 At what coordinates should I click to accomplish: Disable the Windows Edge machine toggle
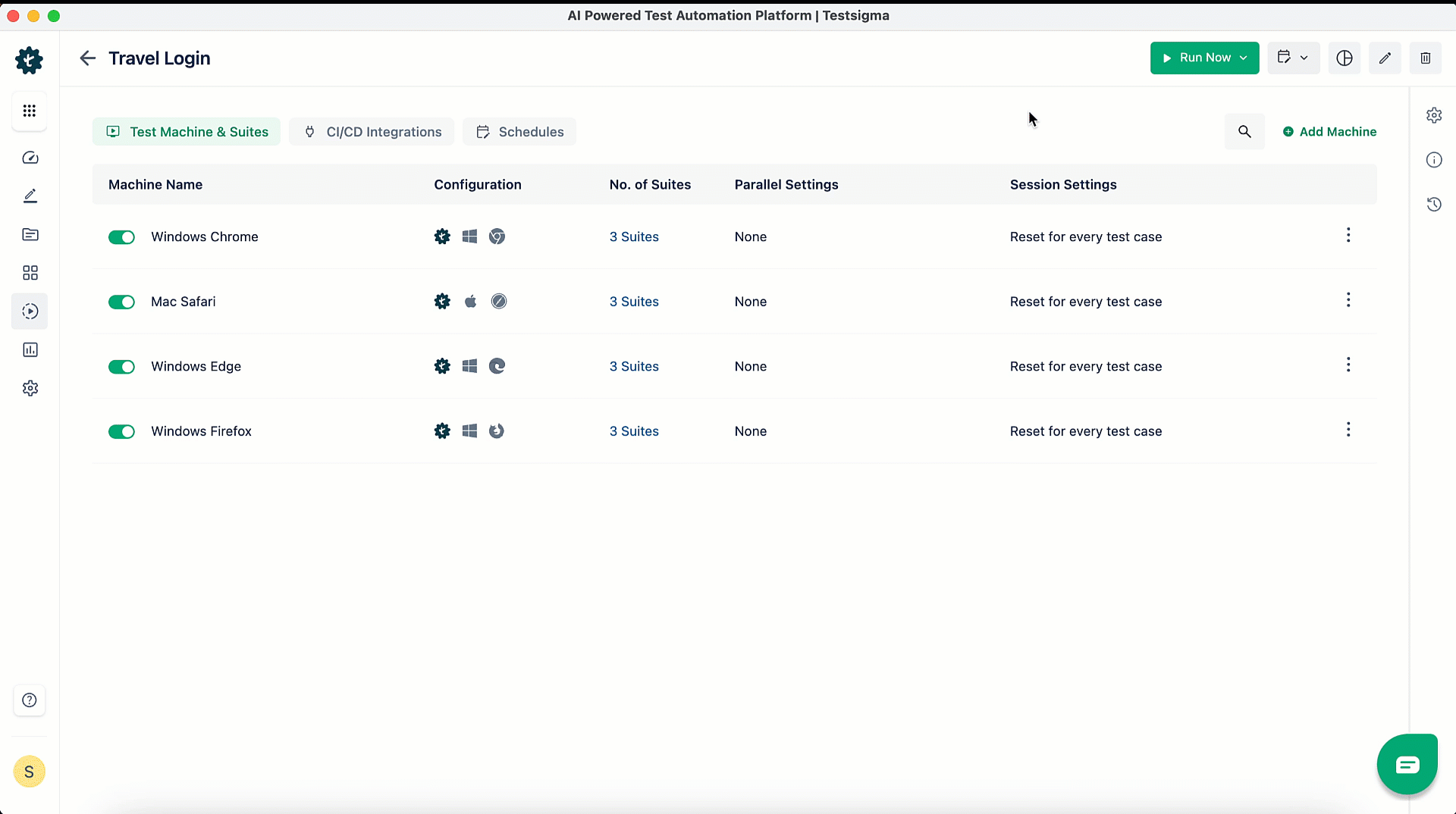(x=121, y=367)
